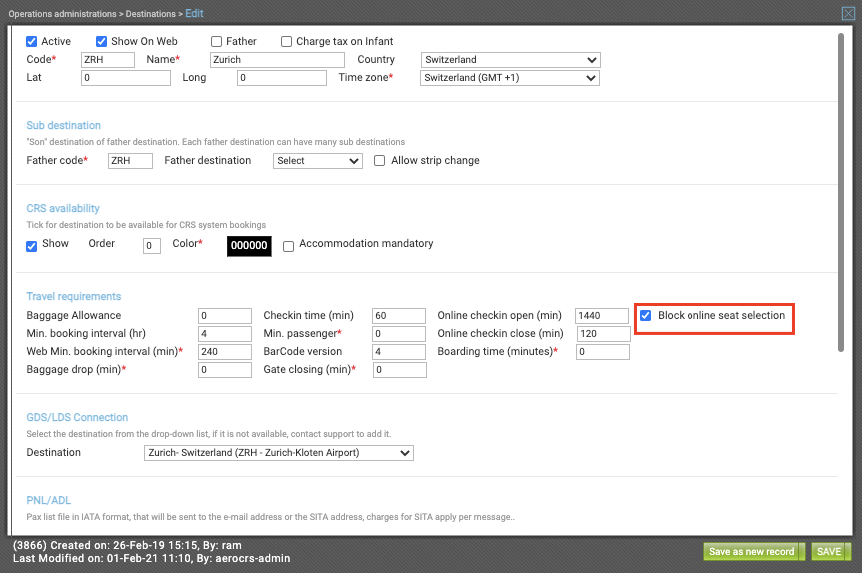Click the Edit breadcrumb label
The height and width of the screenshot is (573, 862).
tap(194, 13)
